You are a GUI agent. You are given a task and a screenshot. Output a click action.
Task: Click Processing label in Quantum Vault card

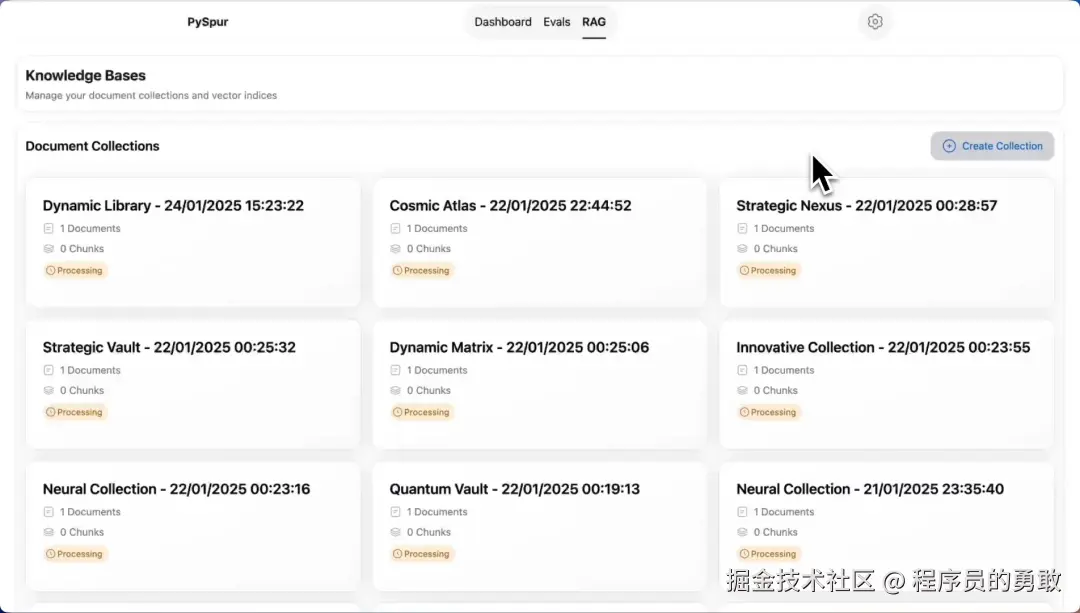426,554
